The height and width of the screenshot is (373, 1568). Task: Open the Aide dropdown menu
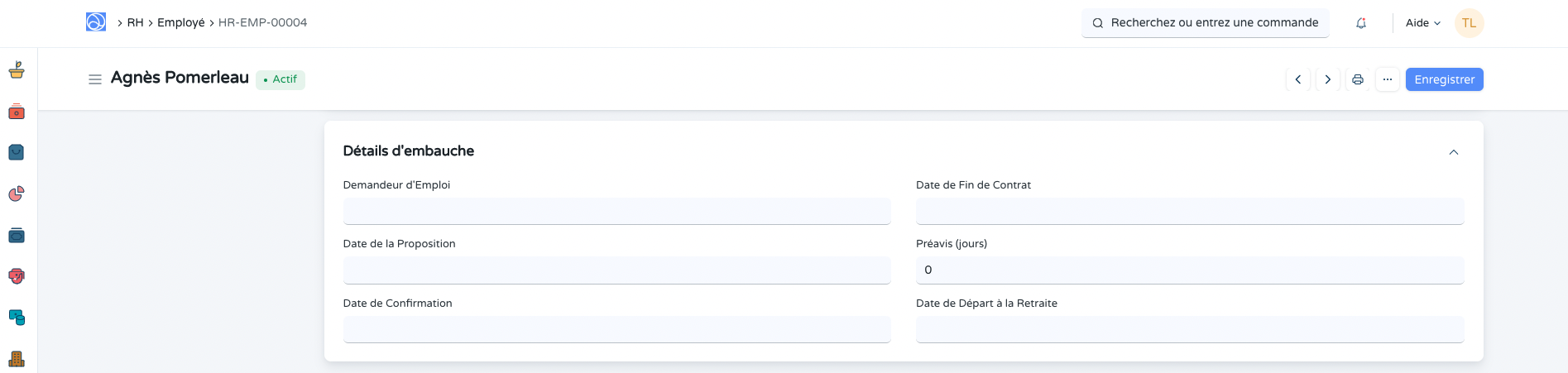1422,23
